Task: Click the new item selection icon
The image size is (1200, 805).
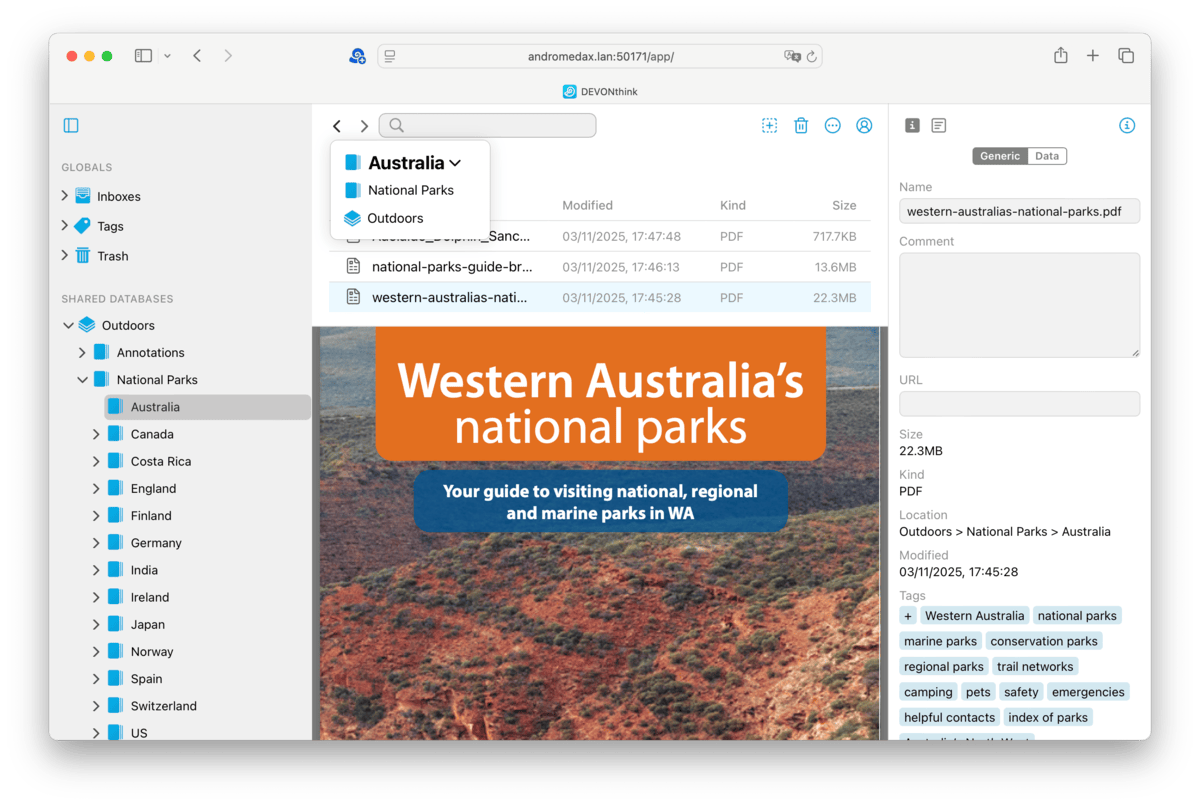Action: (769, 126)
